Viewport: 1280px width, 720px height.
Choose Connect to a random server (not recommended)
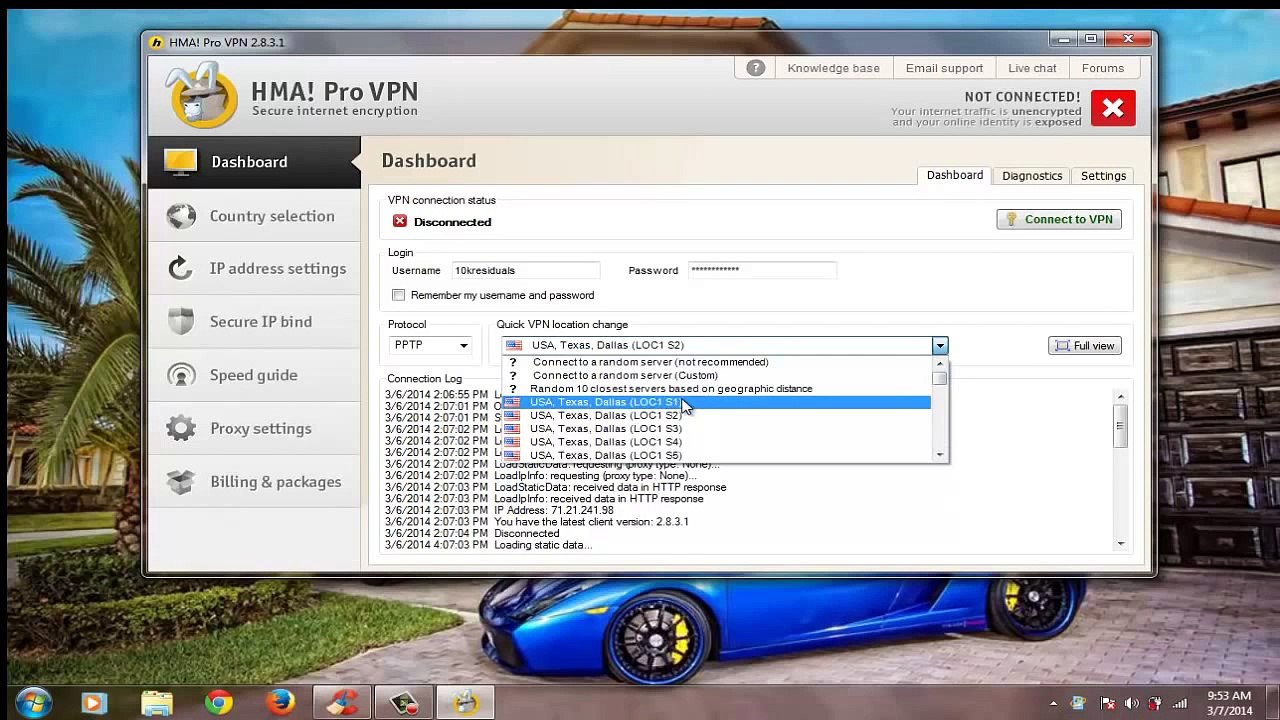pyautogui.click(x=650, y=362)
